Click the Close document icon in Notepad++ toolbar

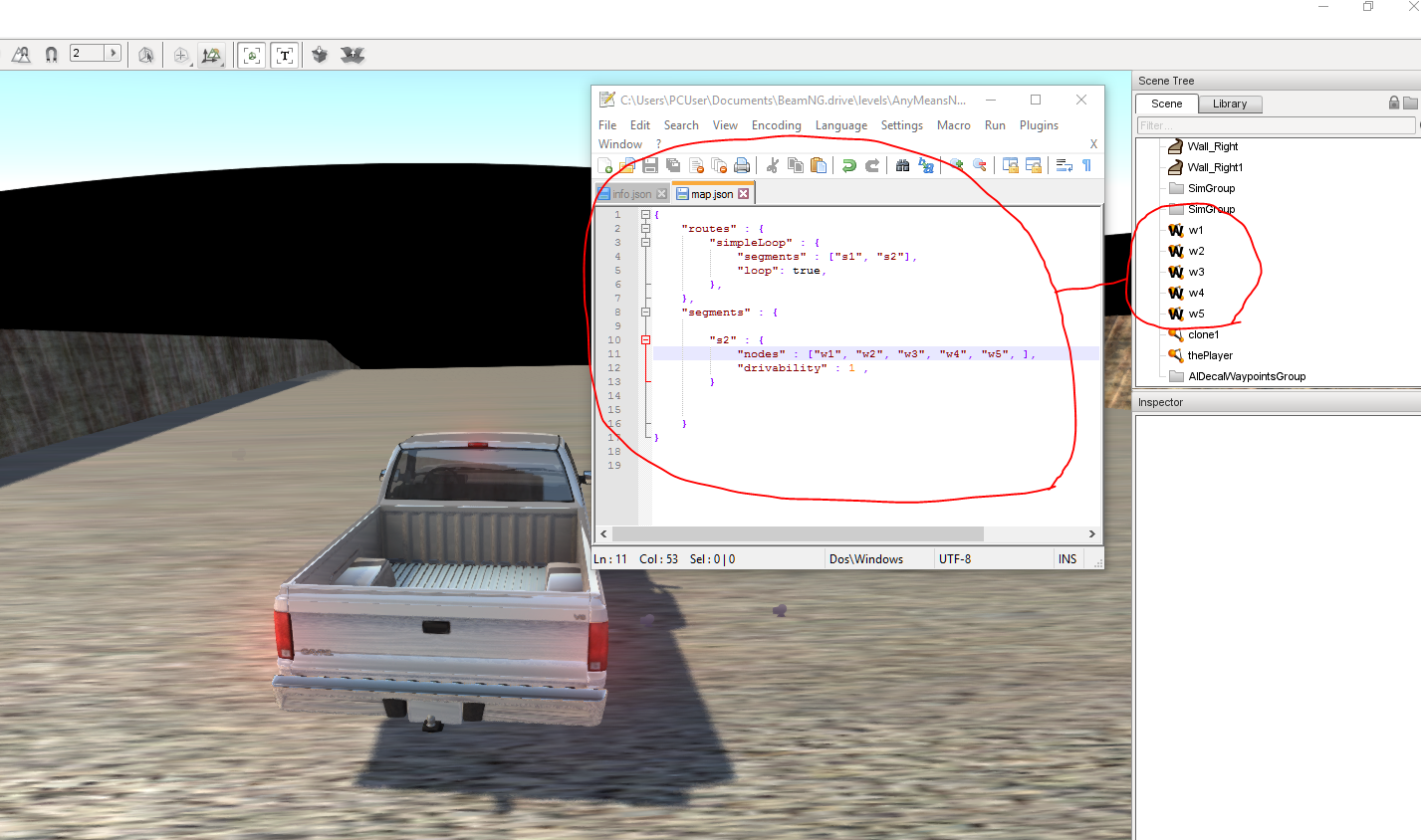(x=696, y=165)
